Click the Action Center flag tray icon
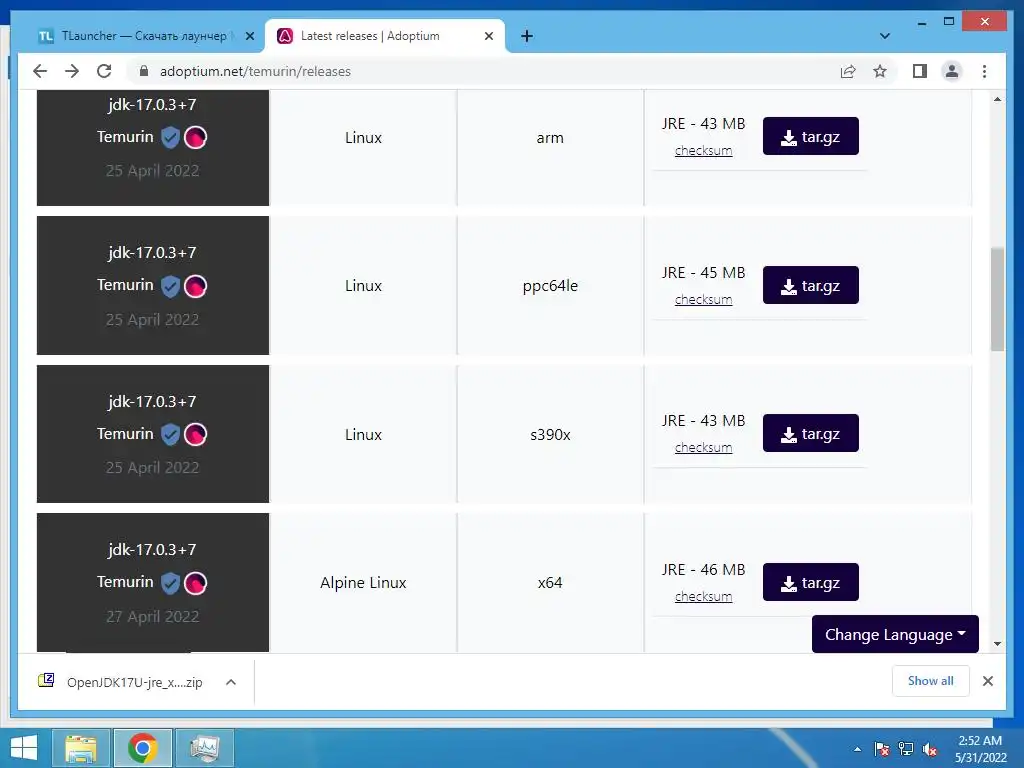This screenshot has height=768, width=1024. click(882, 749)
